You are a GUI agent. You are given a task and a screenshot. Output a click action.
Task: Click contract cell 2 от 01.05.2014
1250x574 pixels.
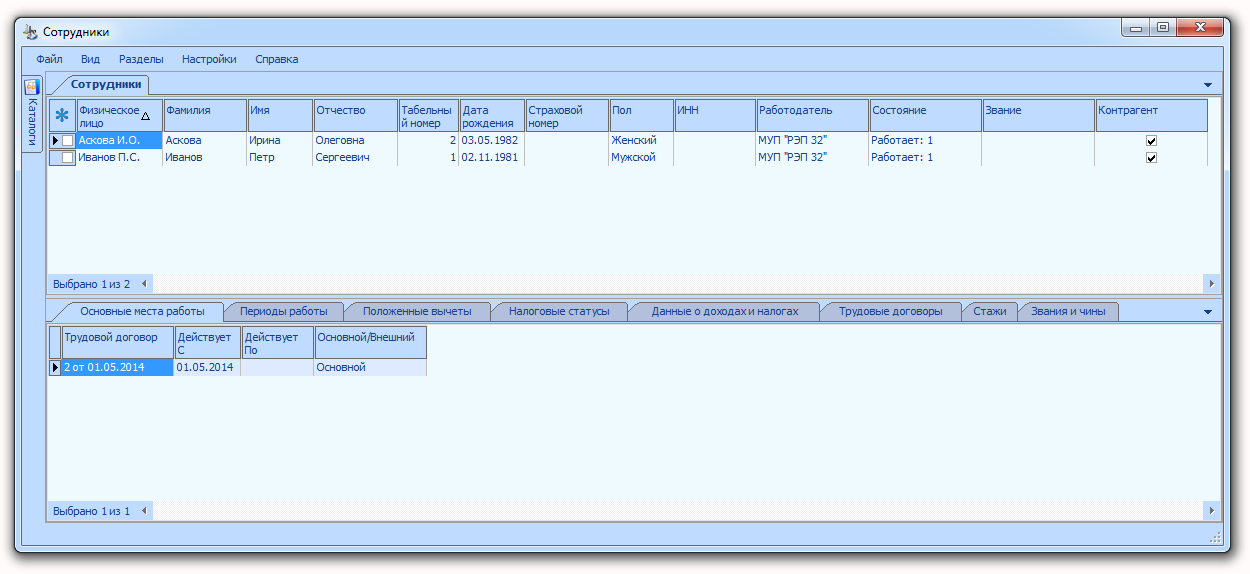(118, 368)
